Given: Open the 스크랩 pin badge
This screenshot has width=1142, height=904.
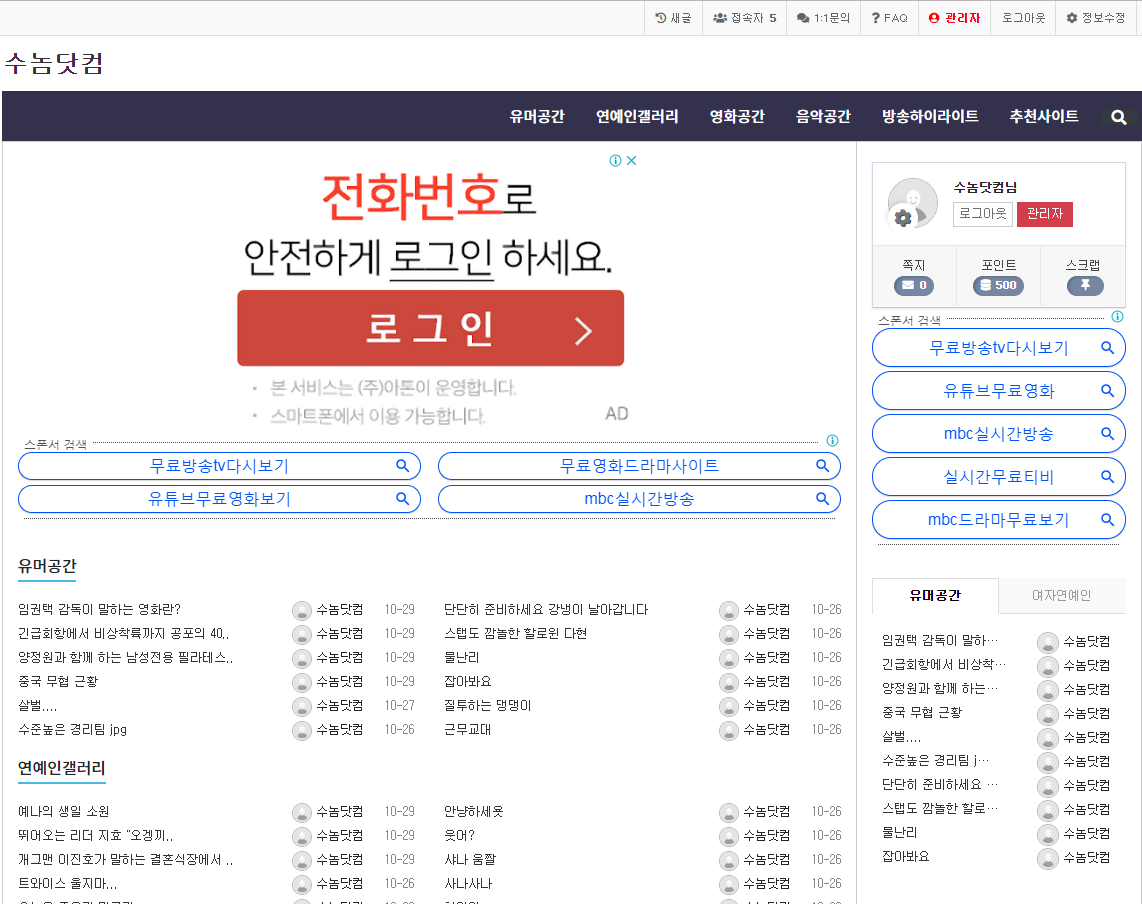Looking at the screenshot, I should click(1084, 286).
